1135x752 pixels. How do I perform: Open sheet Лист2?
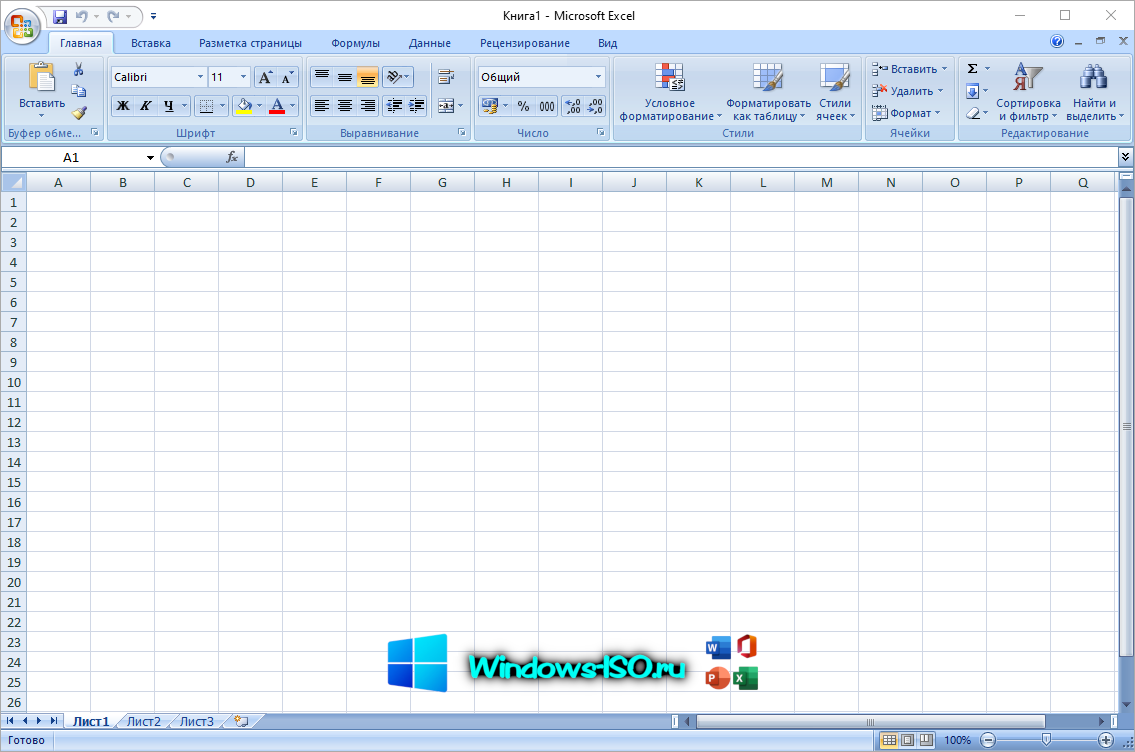[x=143, y=722]
